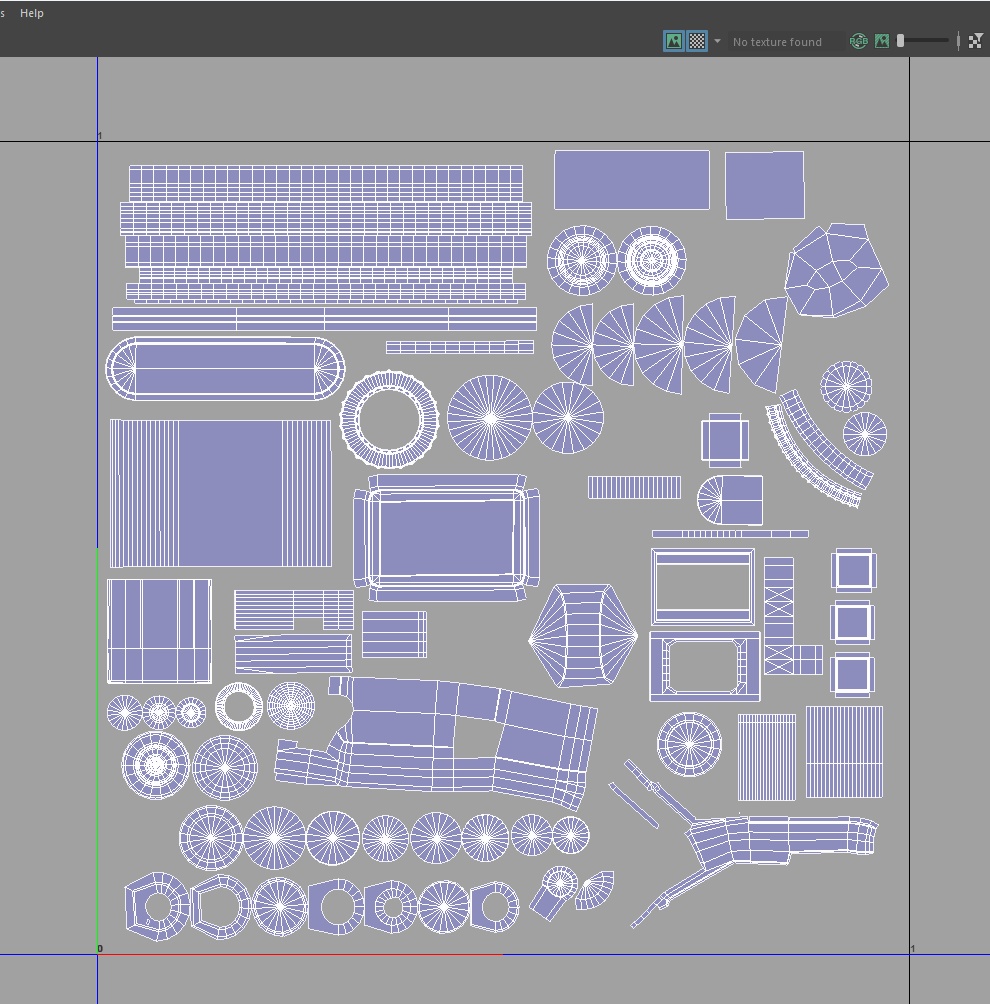
Task: Toggle the display image button
Action: (x=674, y=41)
